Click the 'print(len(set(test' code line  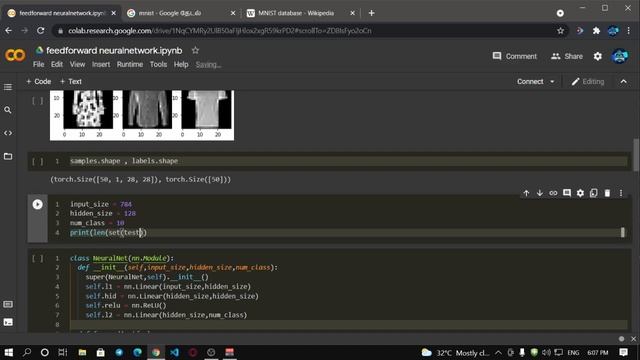pyautogui.click(x=108, y=233)
